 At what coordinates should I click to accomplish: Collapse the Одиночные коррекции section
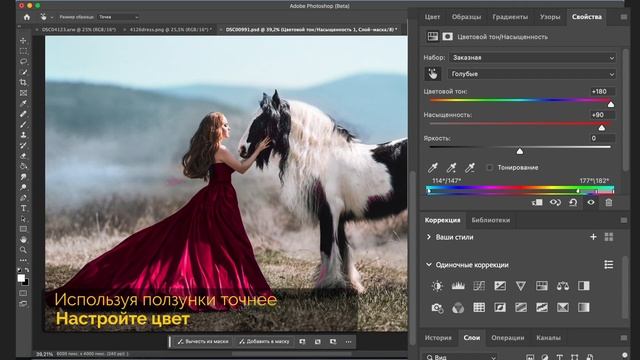pyautogui.click(x=429, y=265)
